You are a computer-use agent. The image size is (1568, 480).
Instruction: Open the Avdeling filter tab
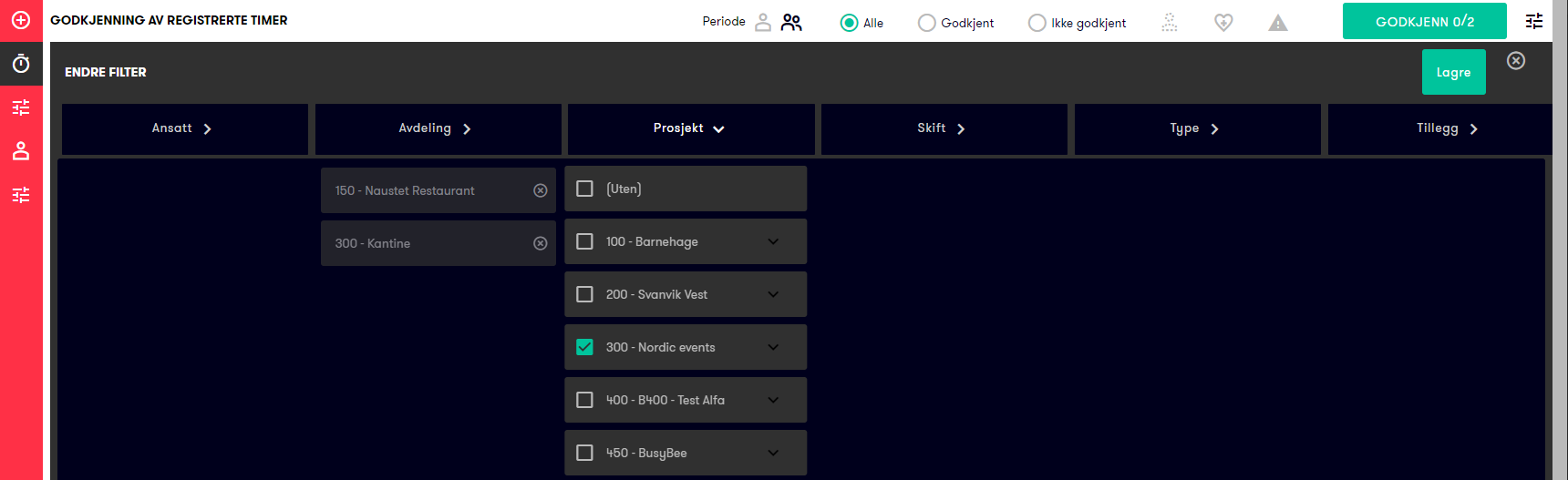(x=437, y=128)
